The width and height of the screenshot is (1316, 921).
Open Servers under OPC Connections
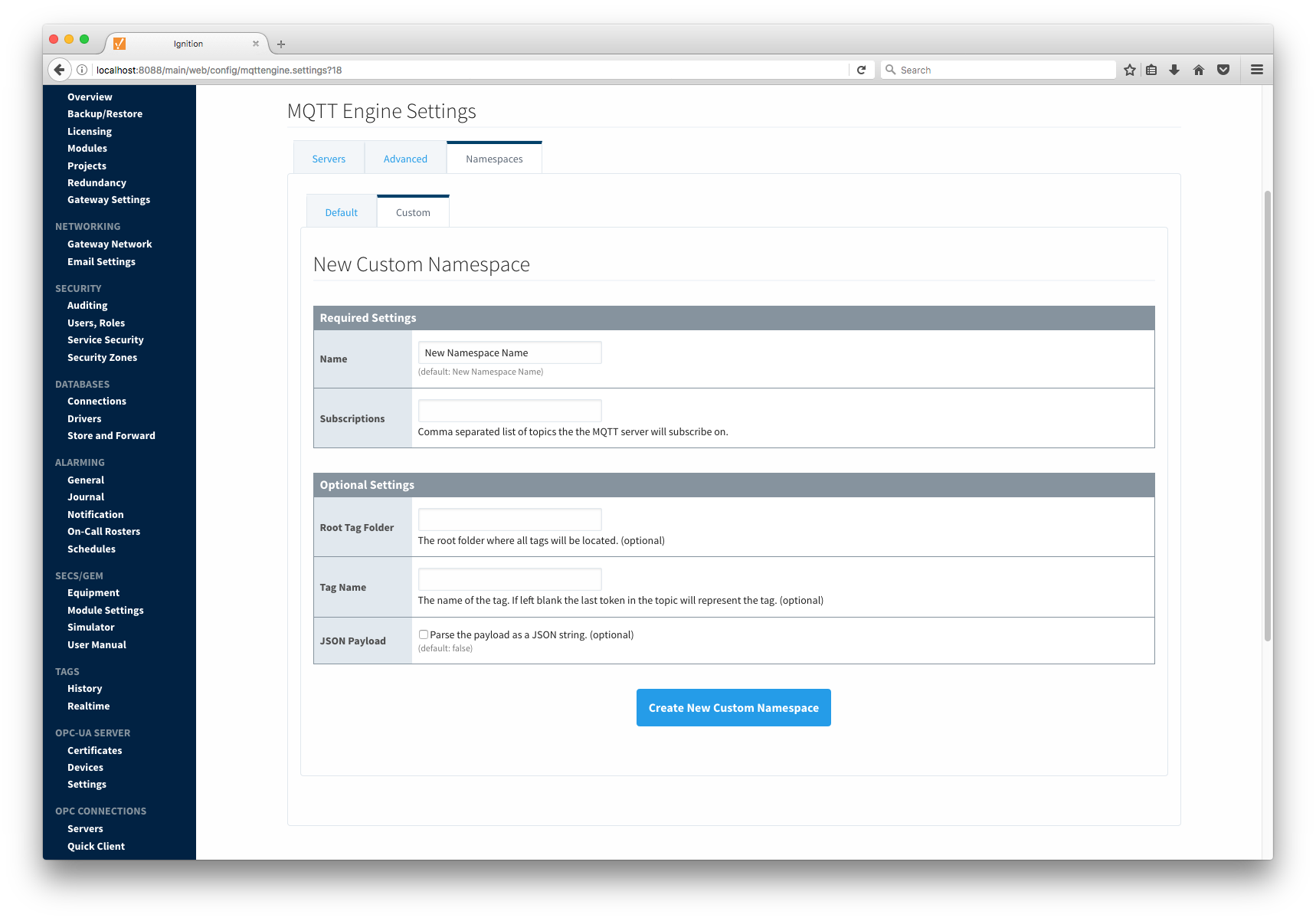click(x=85, y=829)
